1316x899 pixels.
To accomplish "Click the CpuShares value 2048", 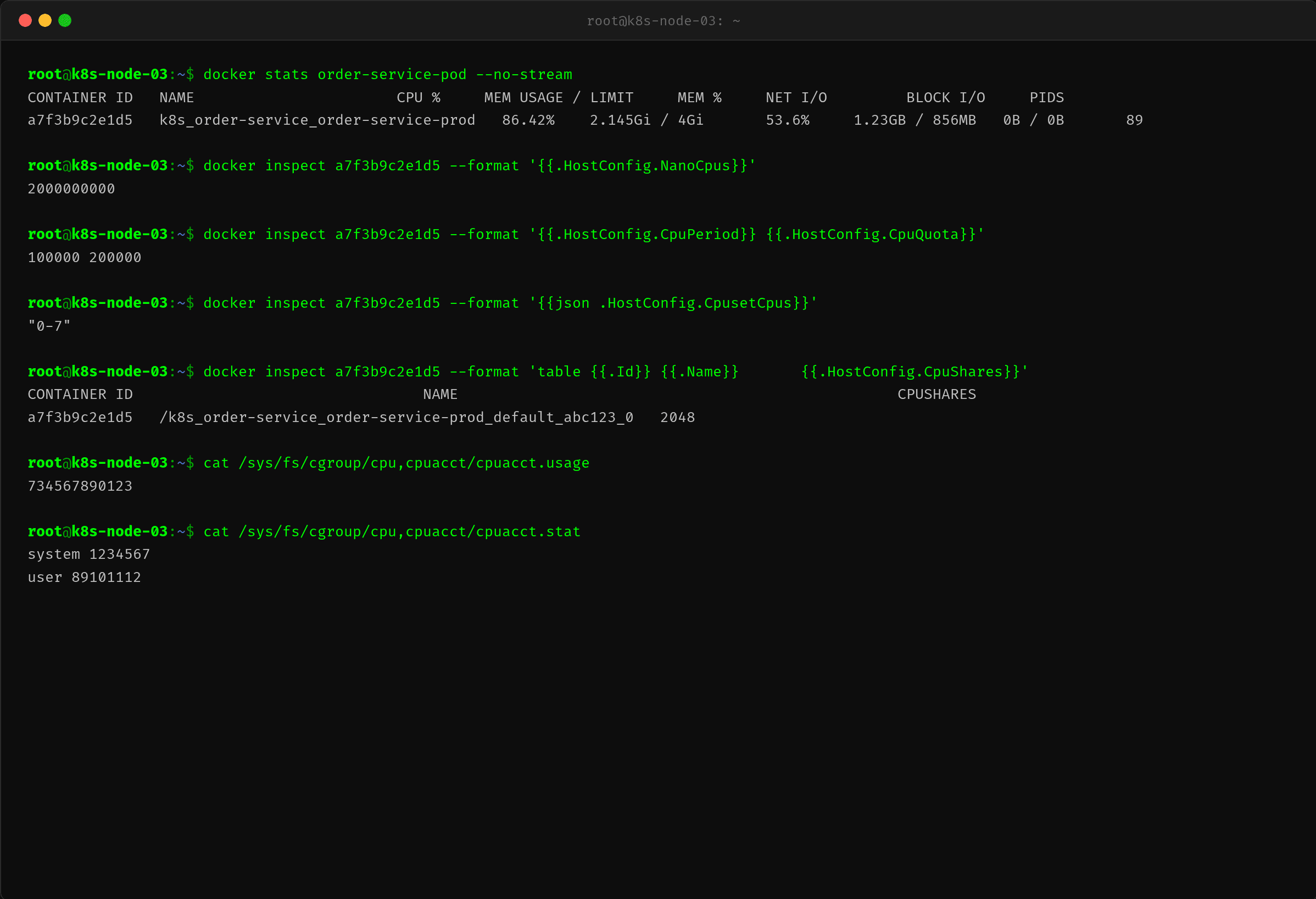I will [x=677, y=417].
